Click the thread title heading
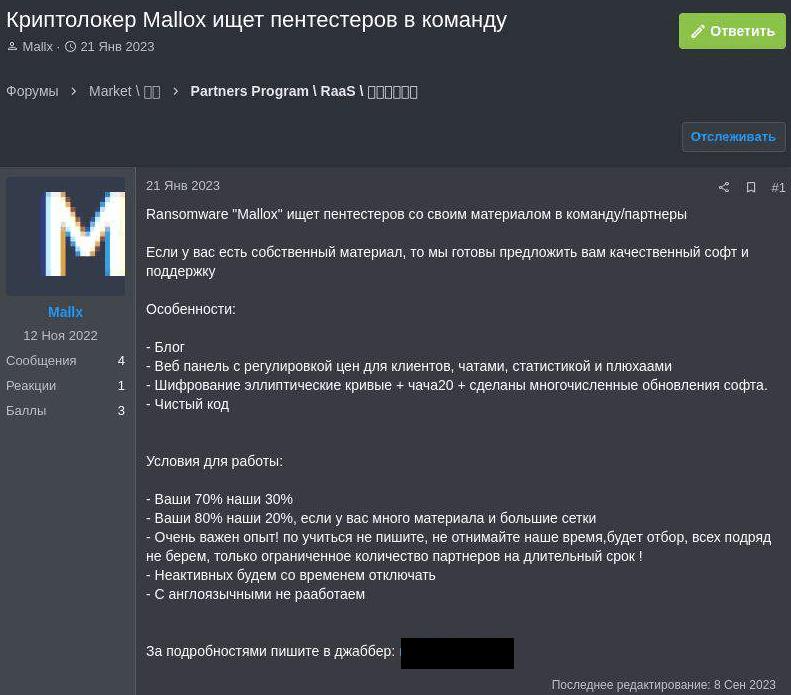The image size is (791, 695). [256, 20]
